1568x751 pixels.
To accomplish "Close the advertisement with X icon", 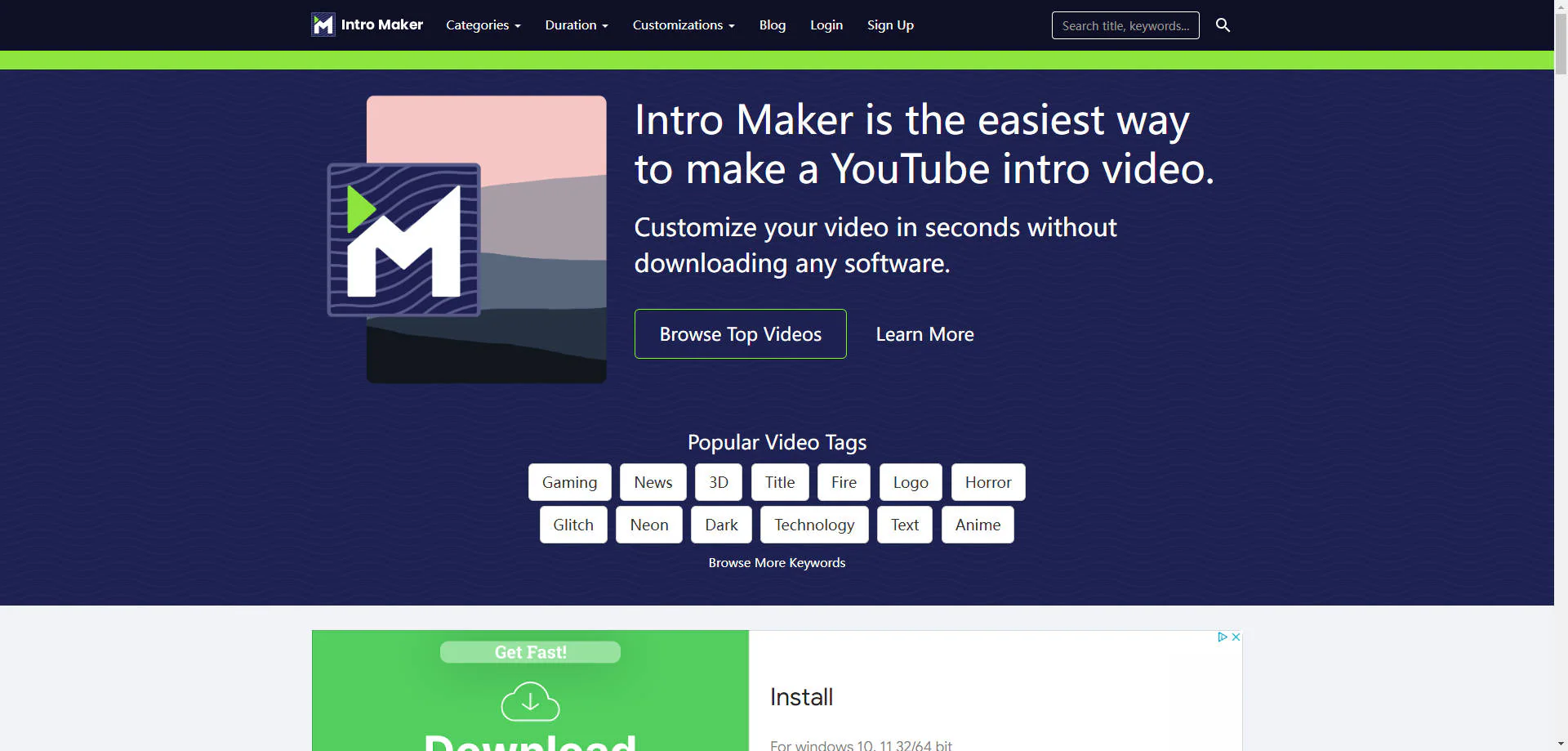I will pyautogui.click(x=1236, y=637).
